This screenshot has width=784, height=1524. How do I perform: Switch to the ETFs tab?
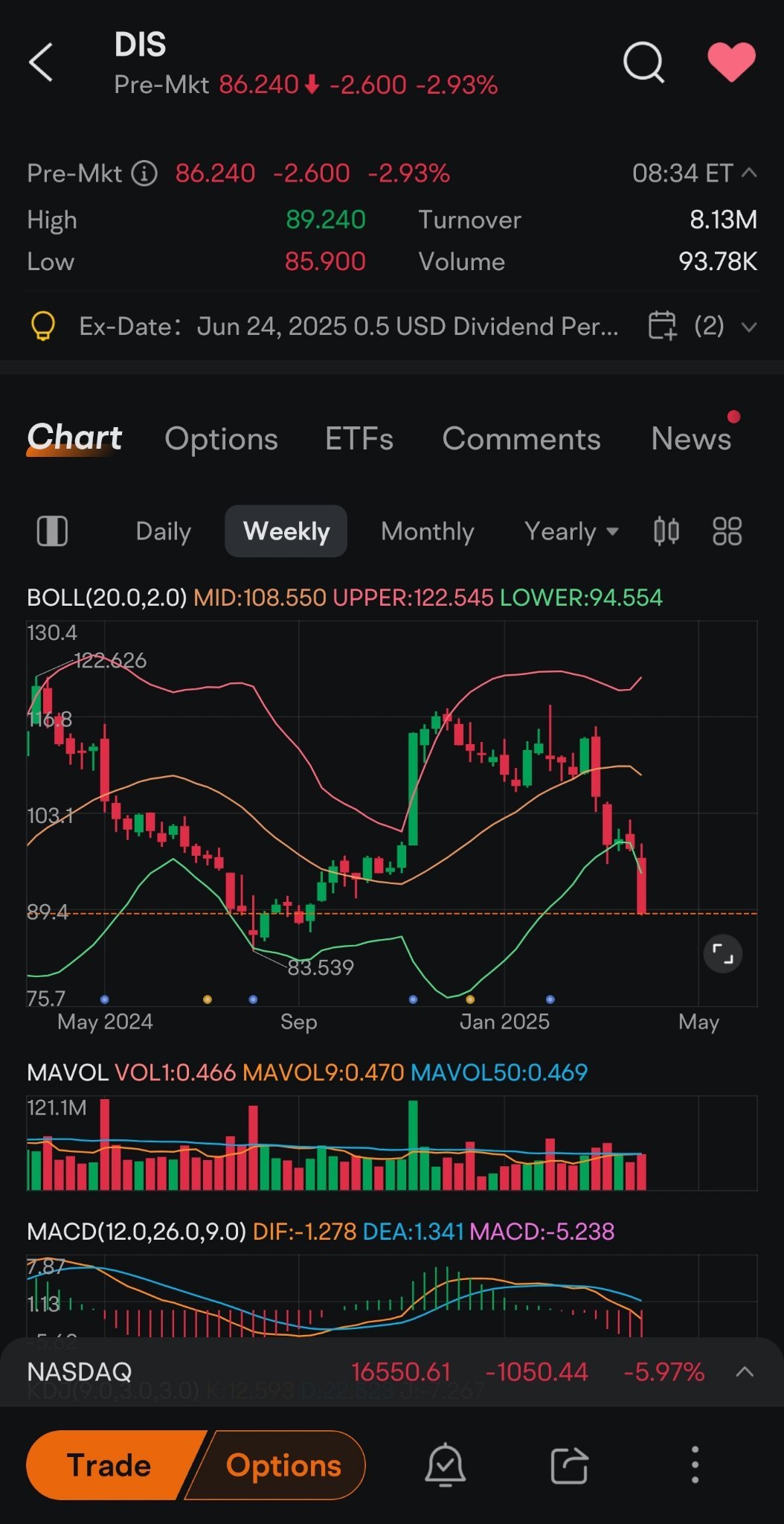click(359, 438)
